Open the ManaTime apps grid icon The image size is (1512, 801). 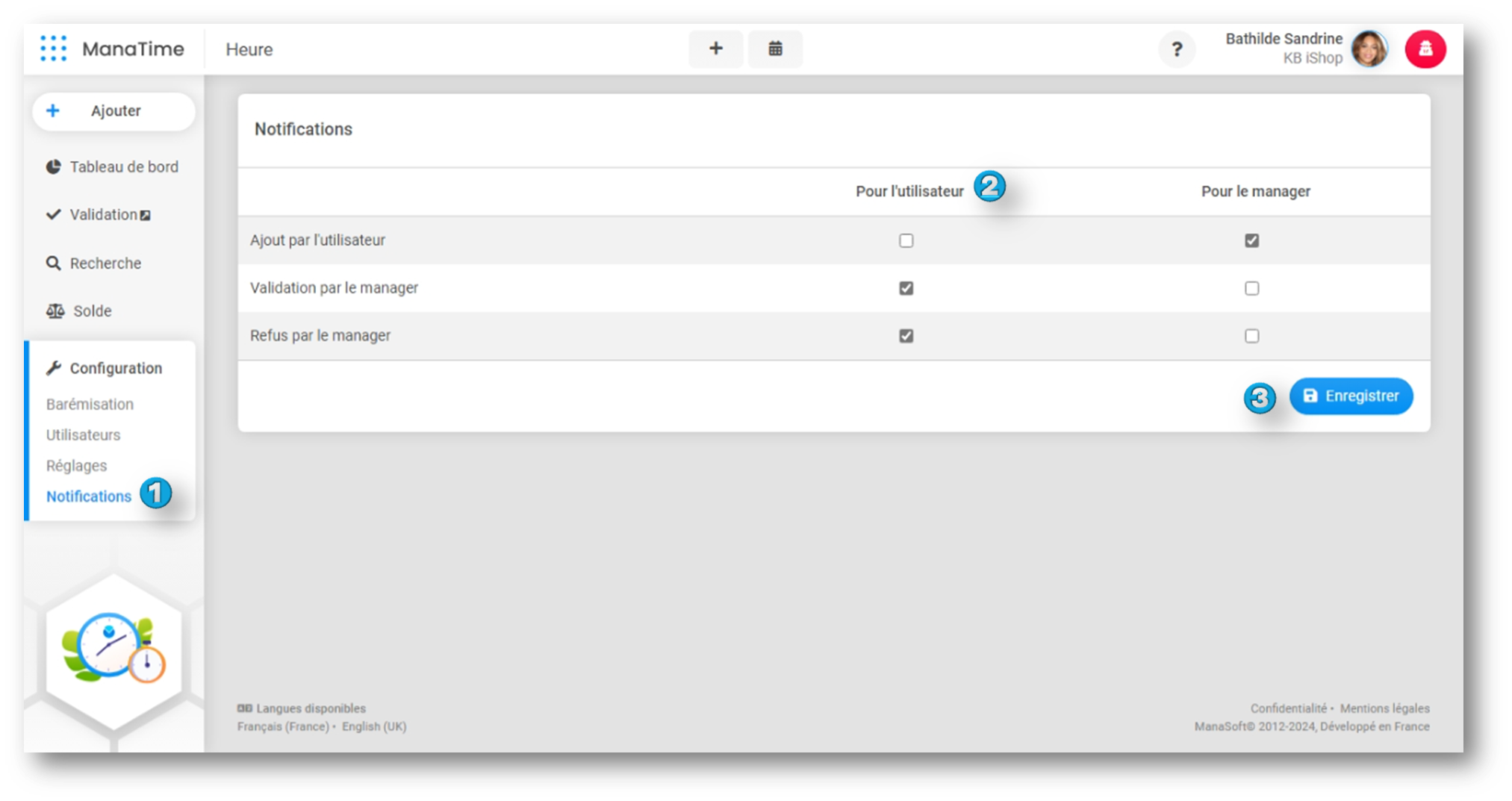53,49
